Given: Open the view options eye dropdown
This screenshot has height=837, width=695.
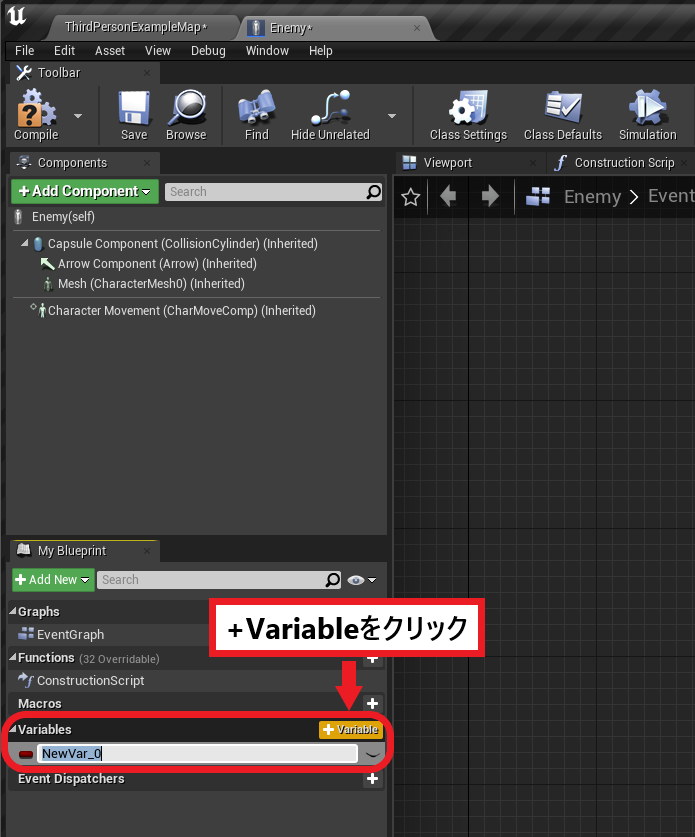Looking at the screenshot, I should [x=361, y=580].
